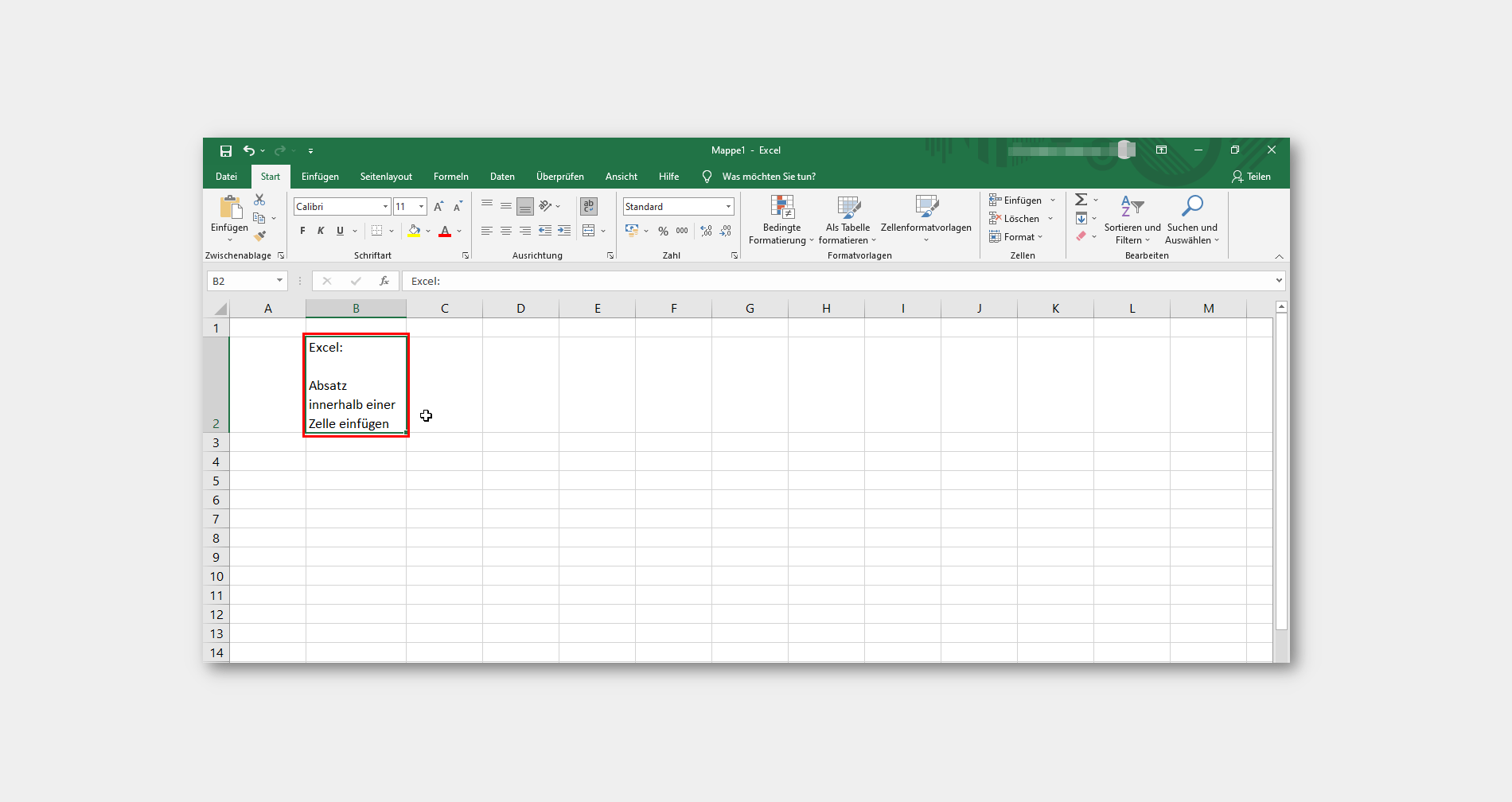Image resolution: width=1512 pixels, height=802 pixels.
Task: Apply the yellow fill color
Action: click(414, 231)
